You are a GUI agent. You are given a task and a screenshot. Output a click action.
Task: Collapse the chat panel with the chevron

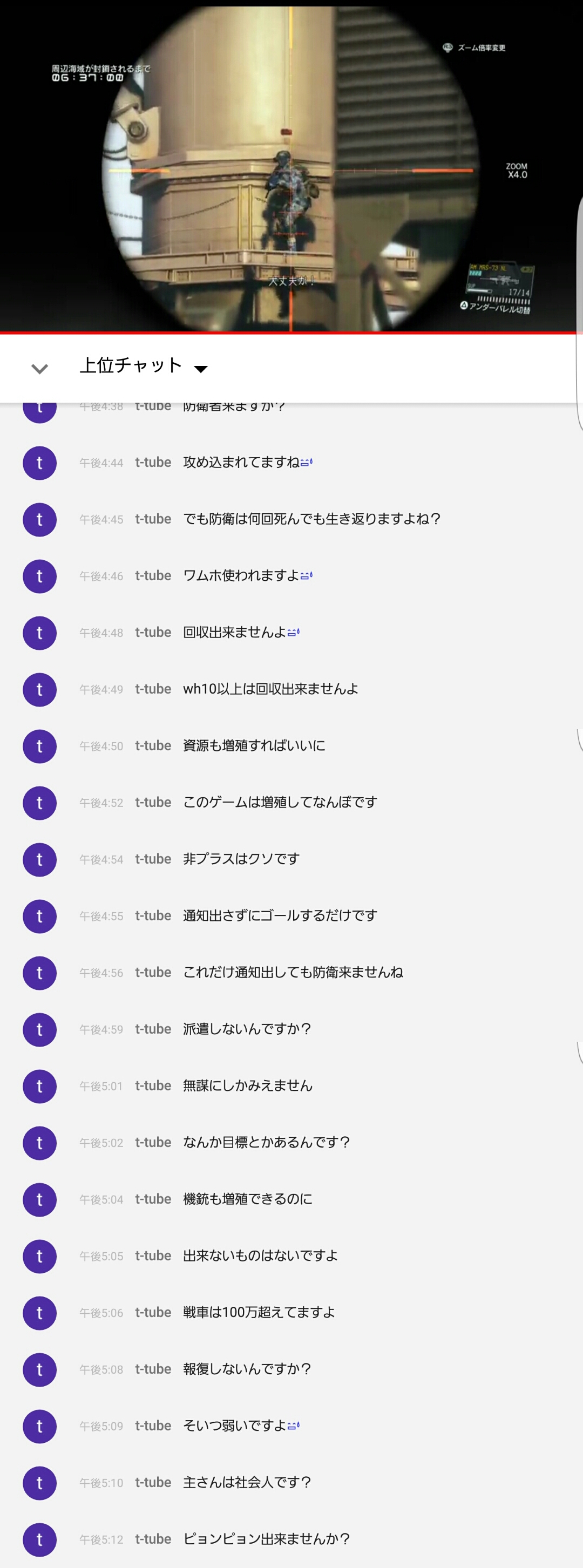pyautogui.click(x=39, y=368)
